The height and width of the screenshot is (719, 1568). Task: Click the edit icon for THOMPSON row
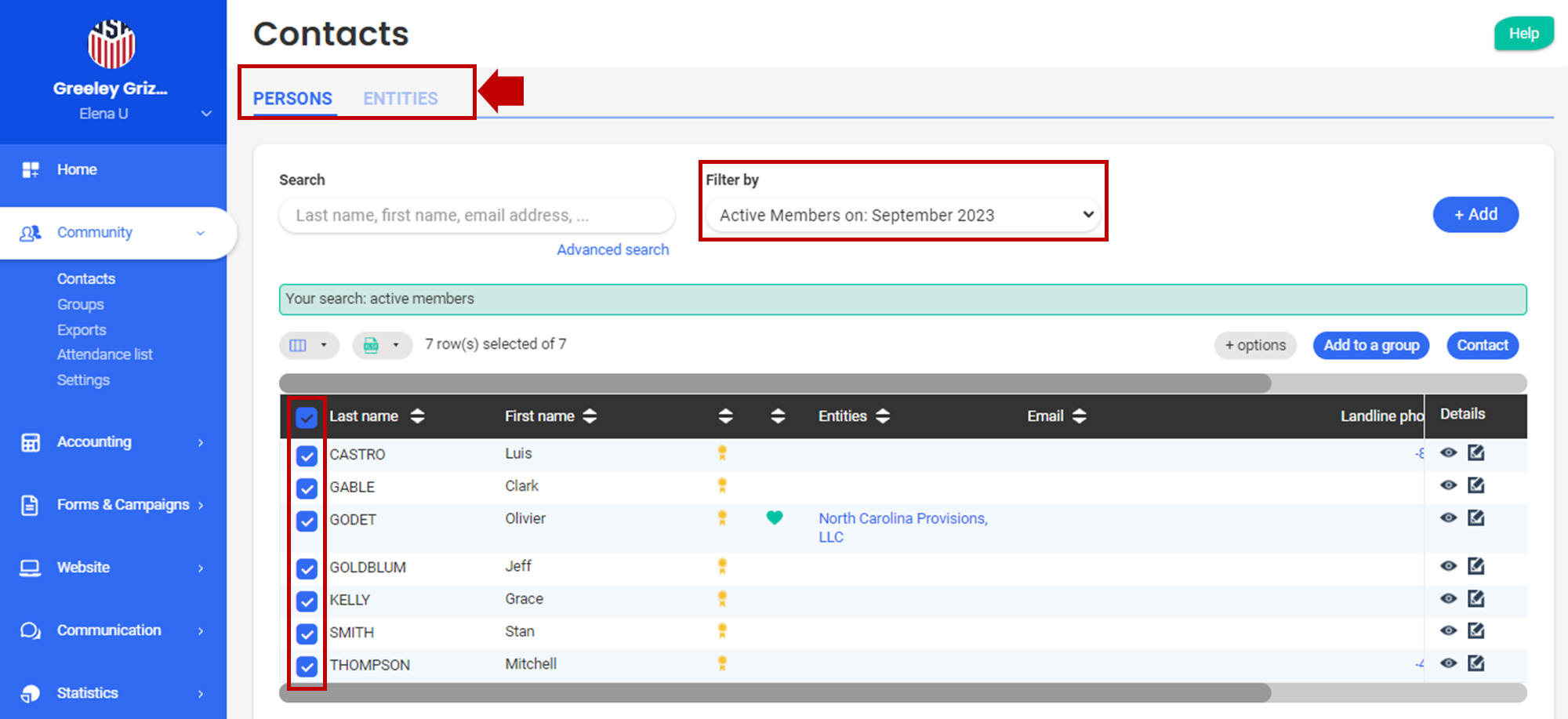point(1475,663)
